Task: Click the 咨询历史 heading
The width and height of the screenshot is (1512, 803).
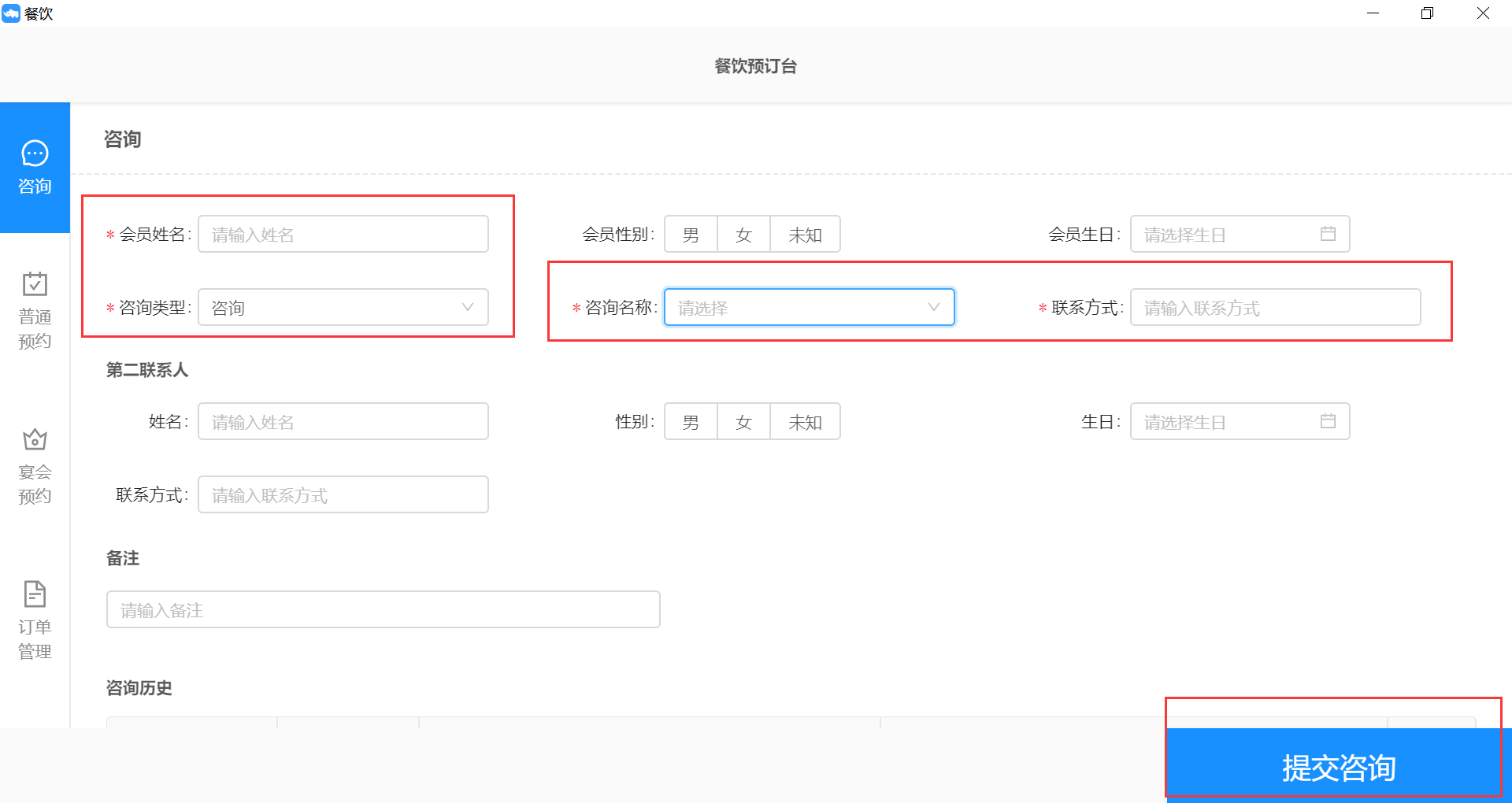Action: coord(139,687)
